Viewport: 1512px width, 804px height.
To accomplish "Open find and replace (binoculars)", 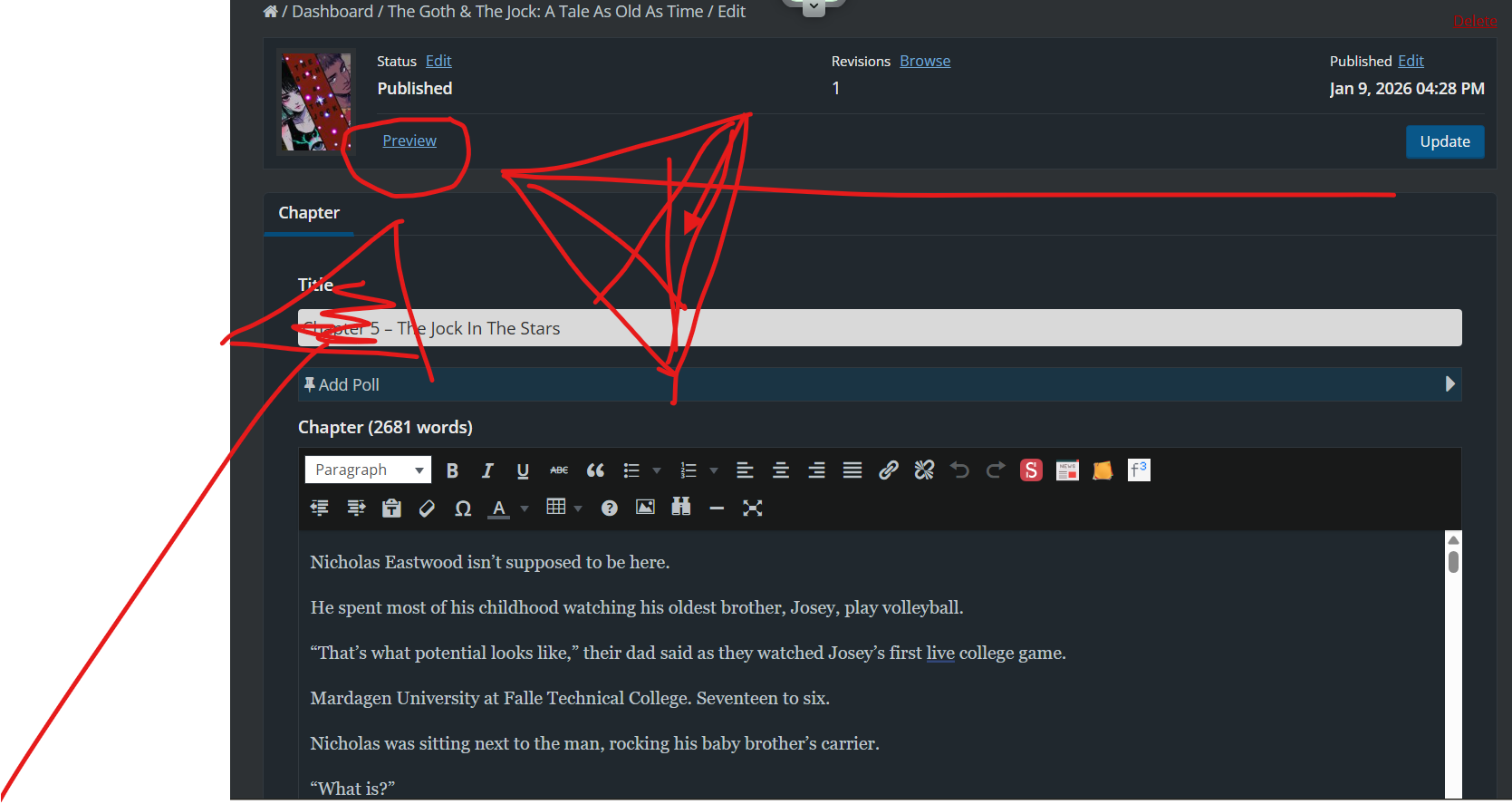I will point(681,508).
